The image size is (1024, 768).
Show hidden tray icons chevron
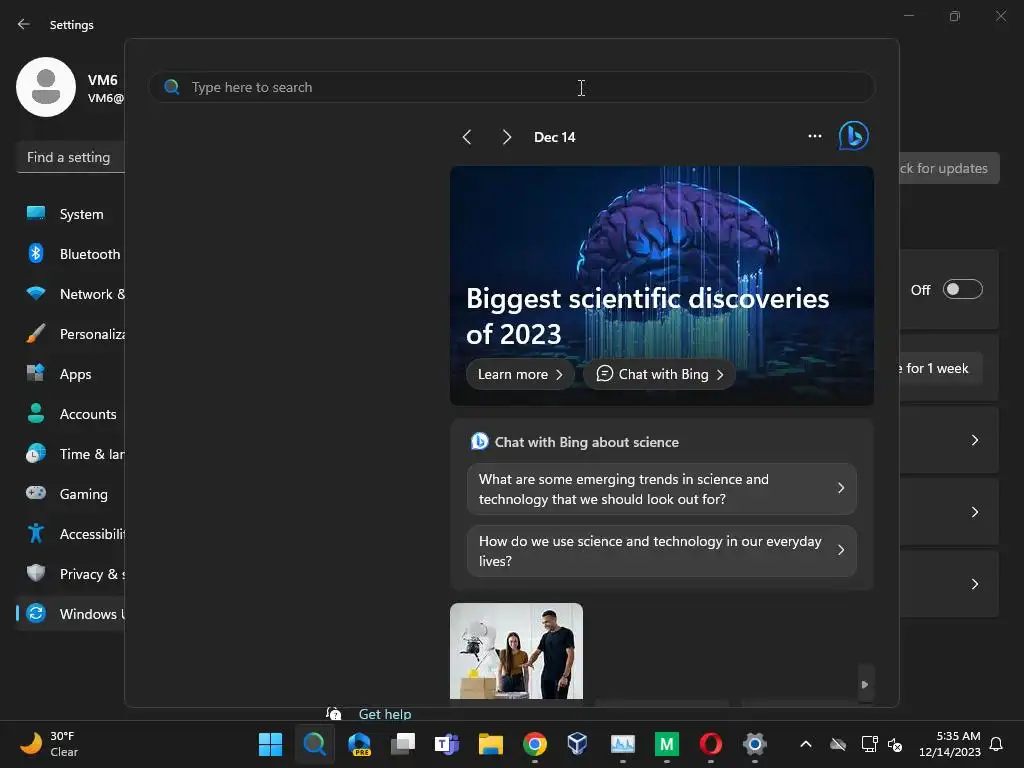(x=806, y=744)
